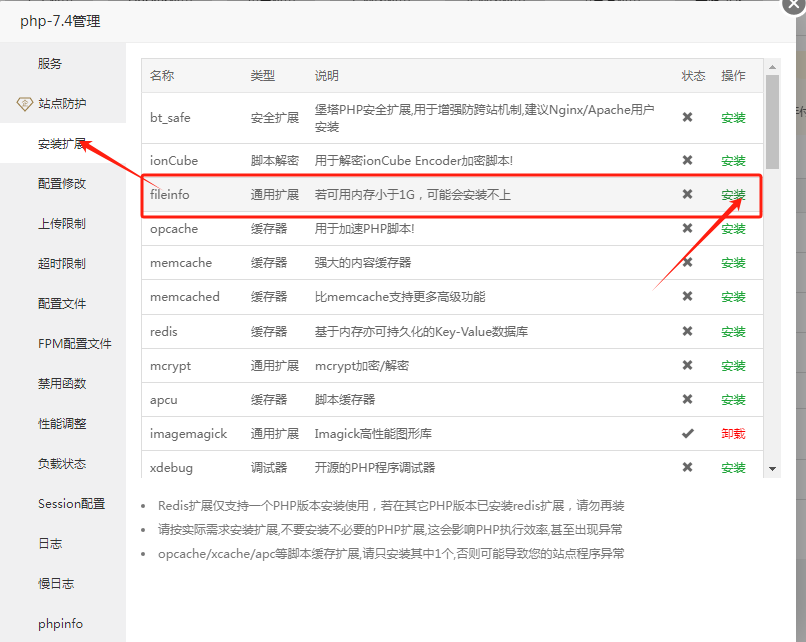The height and width of the screenshot is (642, 806).
Task: Install the memcached extension
Action: pos(733,297)
